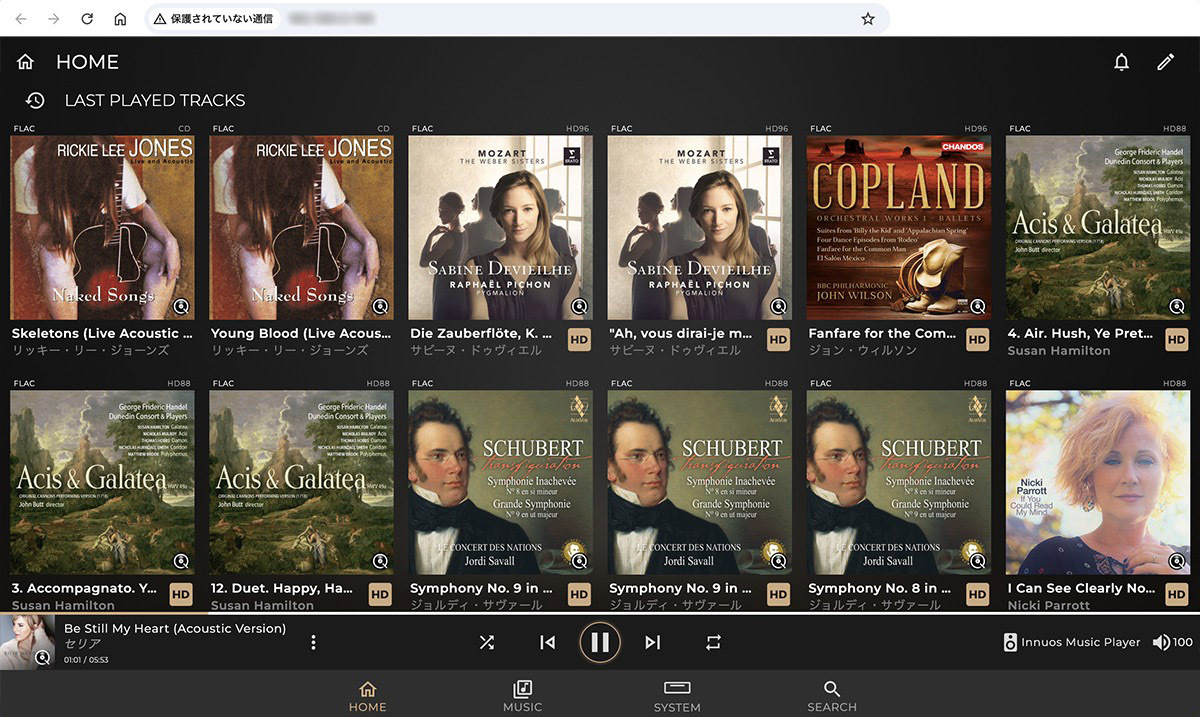The height and width of the screenshot is (717, 1200).
Task: Click the pencil edit icon
Action: click(1165, 62)
